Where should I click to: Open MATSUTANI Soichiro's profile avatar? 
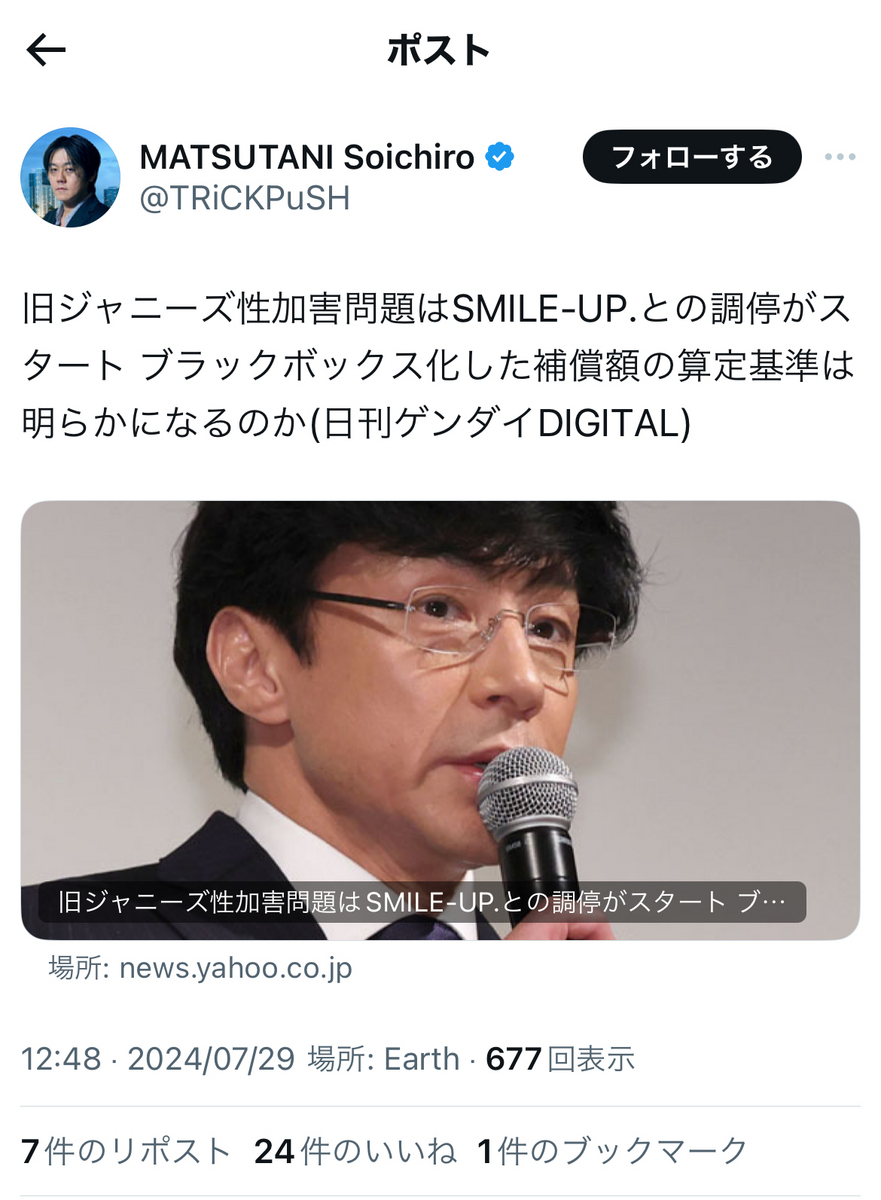tap(70, 177)
